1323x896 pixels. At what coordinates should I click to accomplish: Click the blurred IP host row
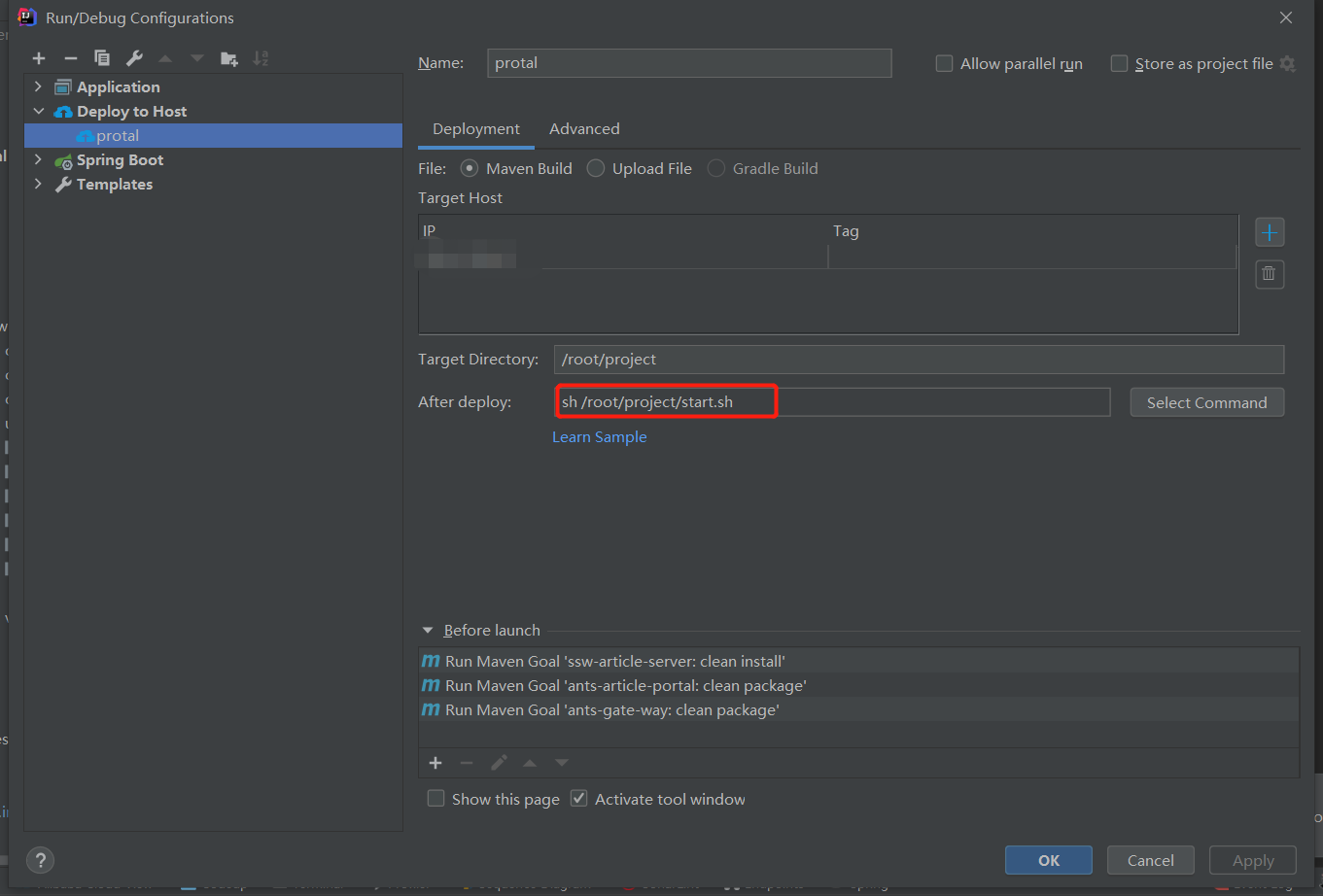pos(827,258)
